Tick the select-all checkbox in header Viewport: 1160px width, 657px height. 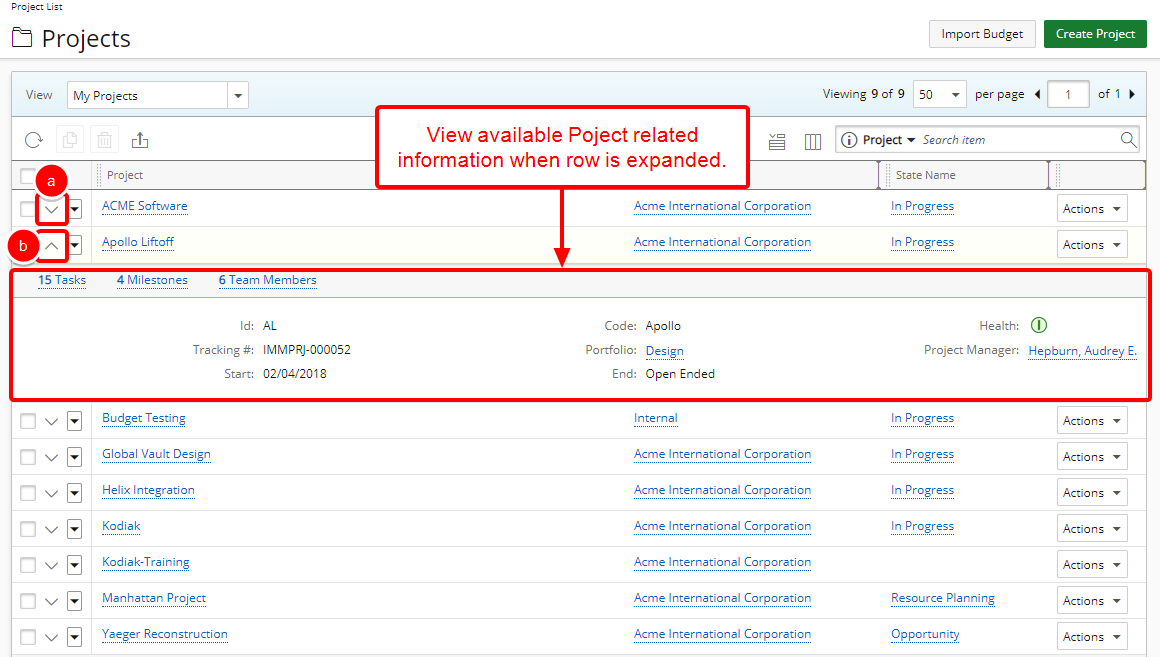28,176
